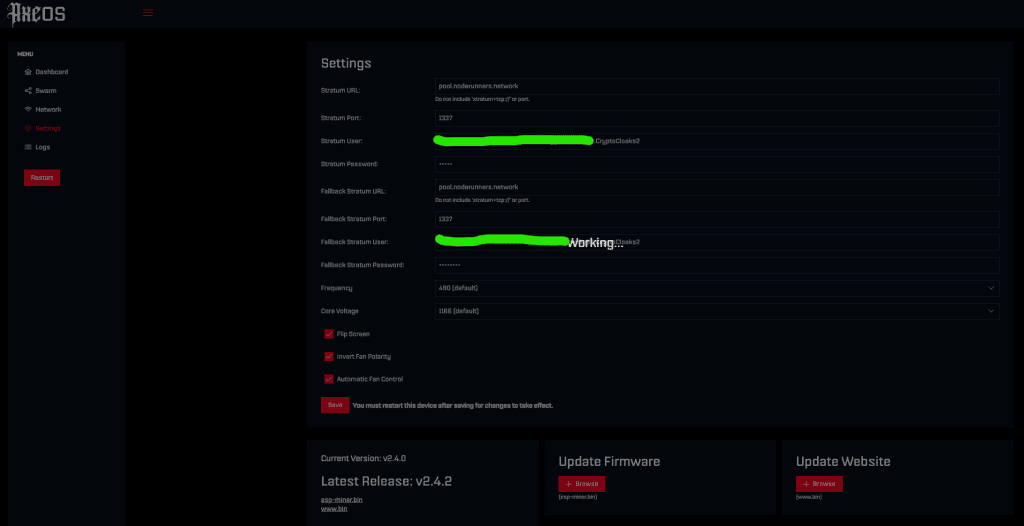1024x526 pixels.
Task: Focus the Fallback Stratum Port field
Action: pyautogui.click(x=717, y=219)
